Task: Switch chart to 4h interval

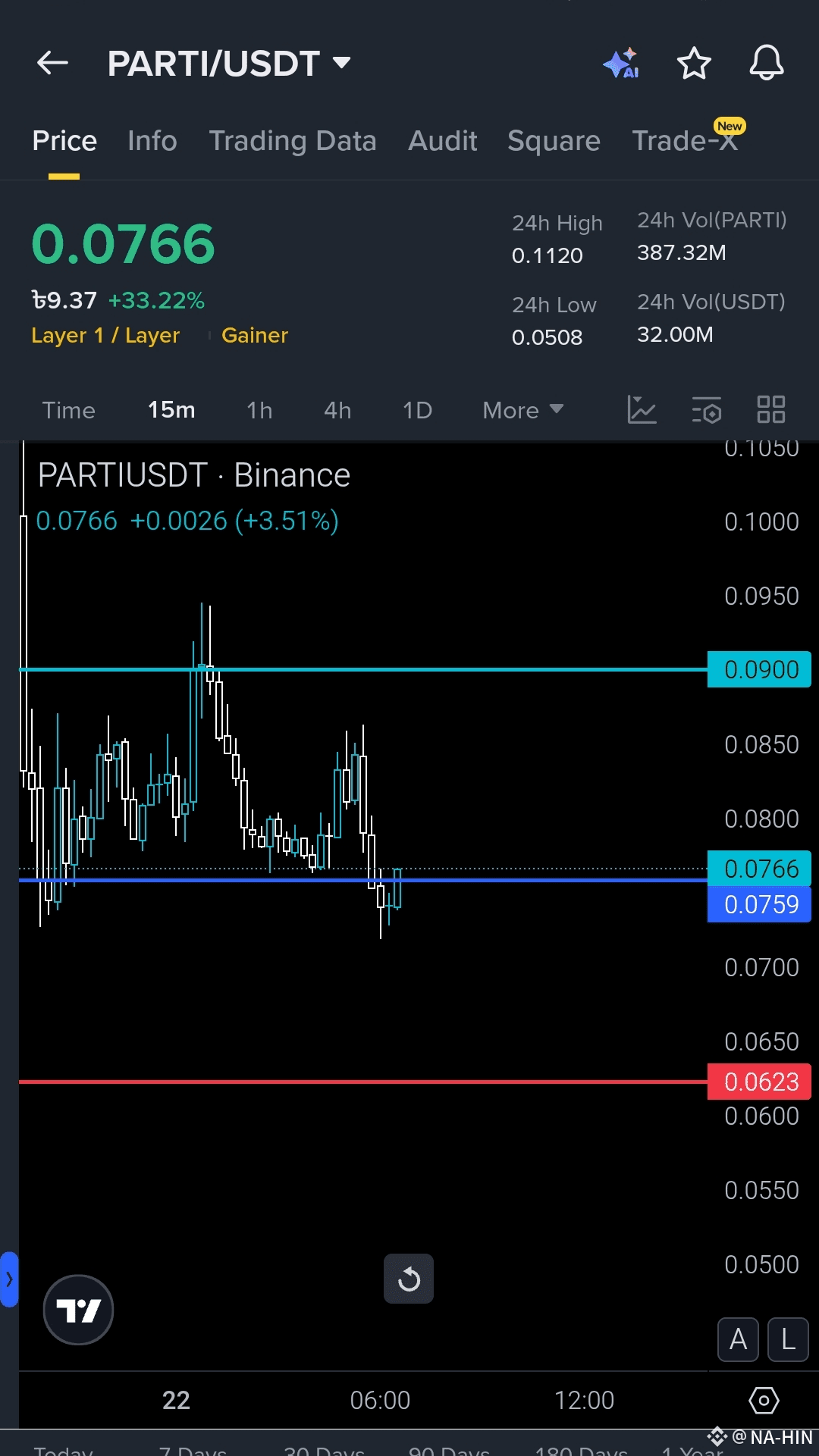Action: click(337, 410)
